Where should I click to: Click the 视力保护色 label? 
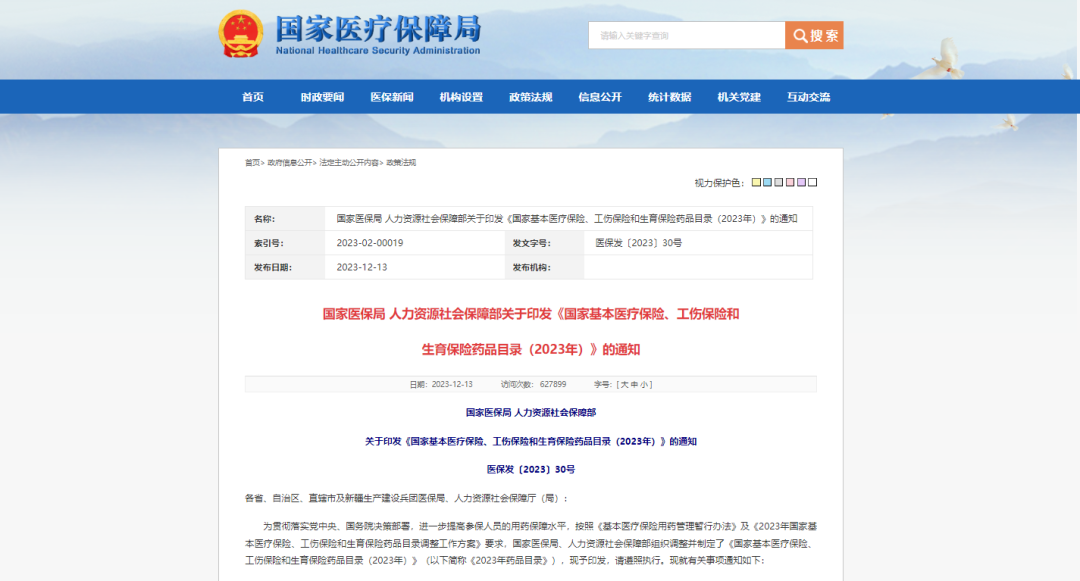click(x=719, y=183)
